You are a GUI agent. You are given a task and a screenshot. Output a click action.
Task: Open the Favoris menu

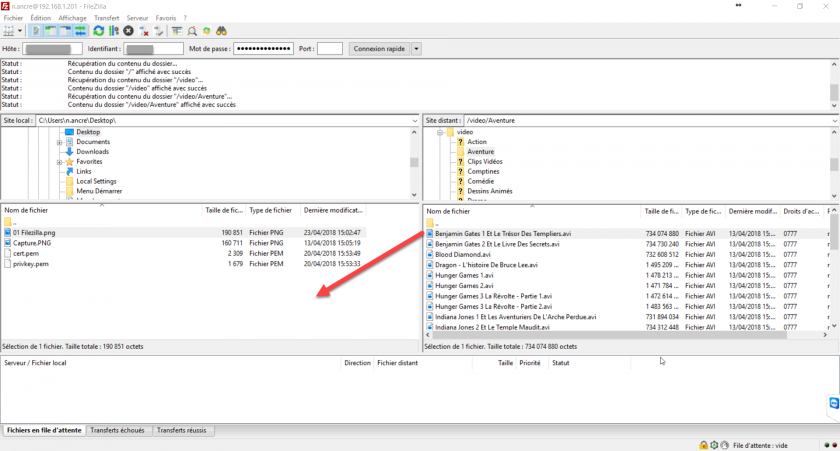click(166, 18)
